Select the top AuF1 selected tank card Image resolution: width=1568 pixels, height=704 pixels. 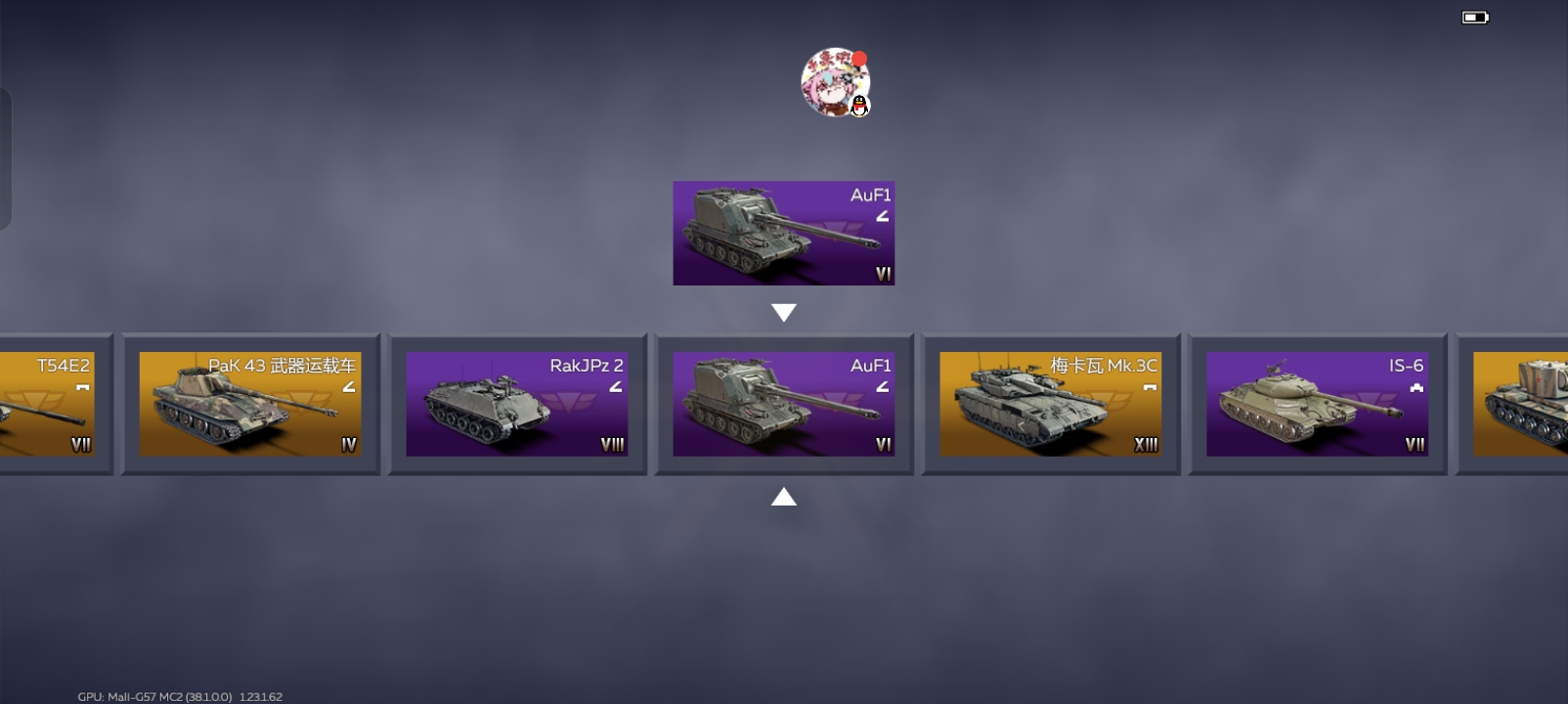(x=784, y=233)
